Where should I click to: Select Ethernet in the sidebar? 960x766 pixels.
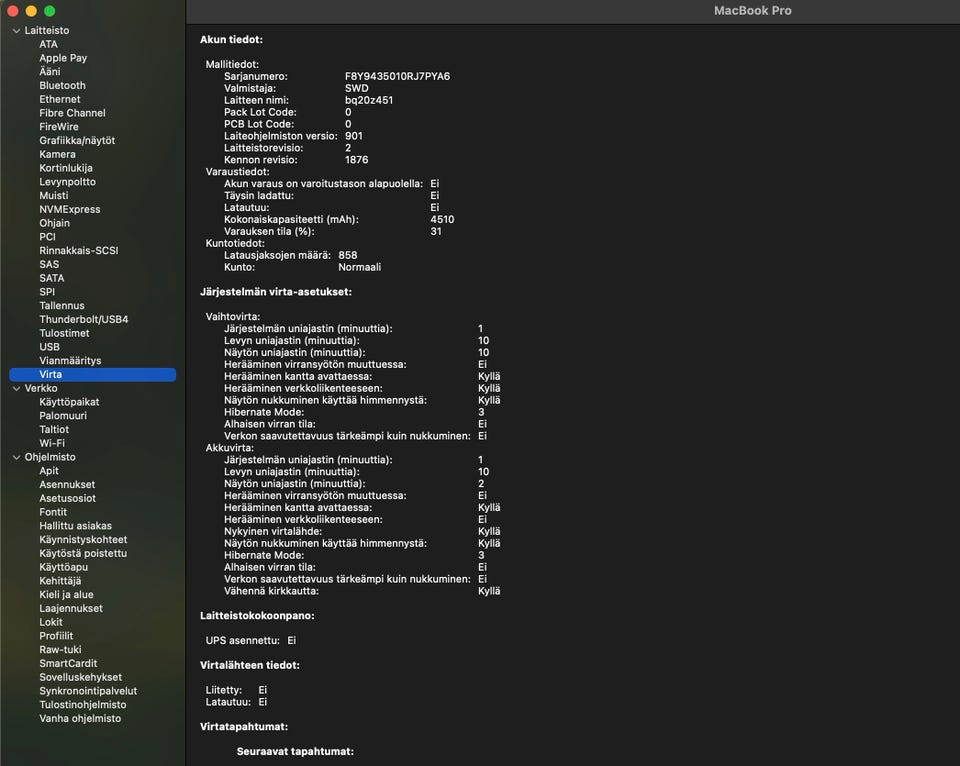click(x=60, y=99)
